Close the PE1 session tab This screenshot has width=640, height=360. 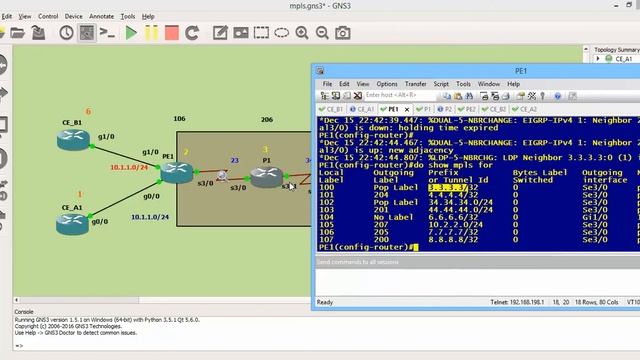click(407, 109)
